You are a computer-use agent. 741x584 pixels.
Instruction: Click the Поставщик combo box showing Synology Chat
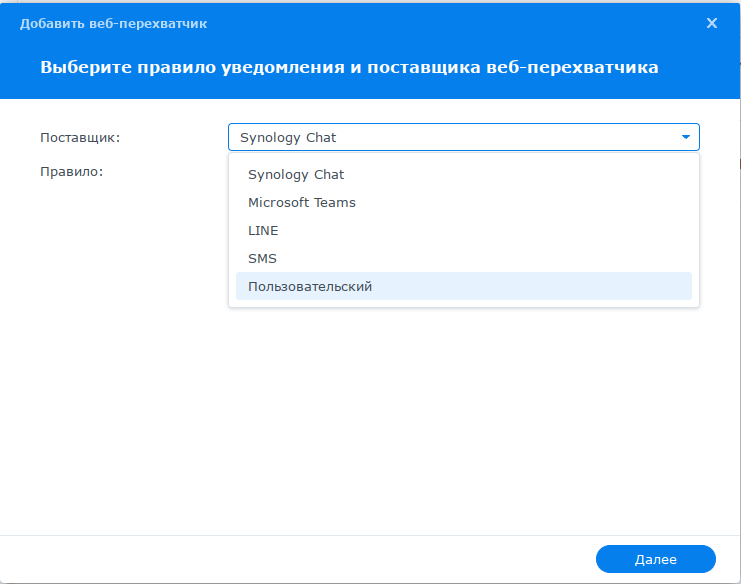[464, 137]
